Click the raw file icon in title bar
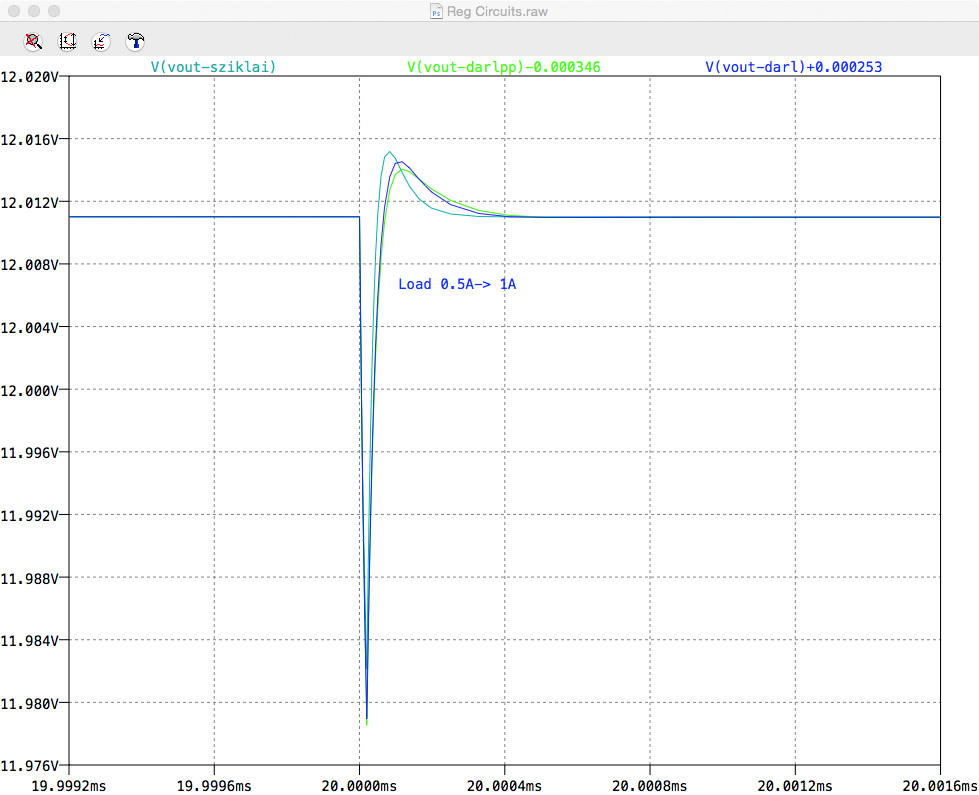Viewport: 979px width, 795px height. coord(436,11)
